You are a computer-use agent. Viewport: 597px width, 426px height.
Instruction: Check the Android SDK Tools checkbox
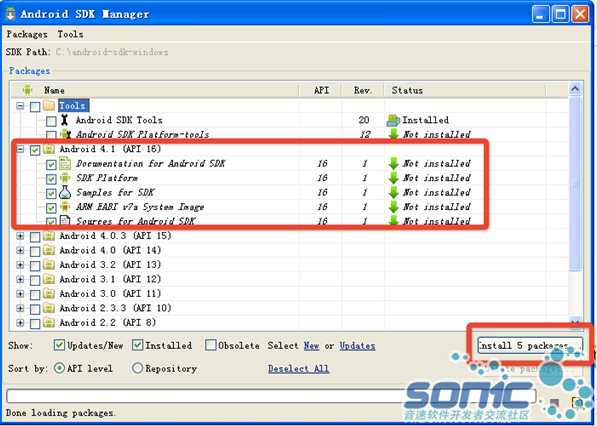(51, 121)
